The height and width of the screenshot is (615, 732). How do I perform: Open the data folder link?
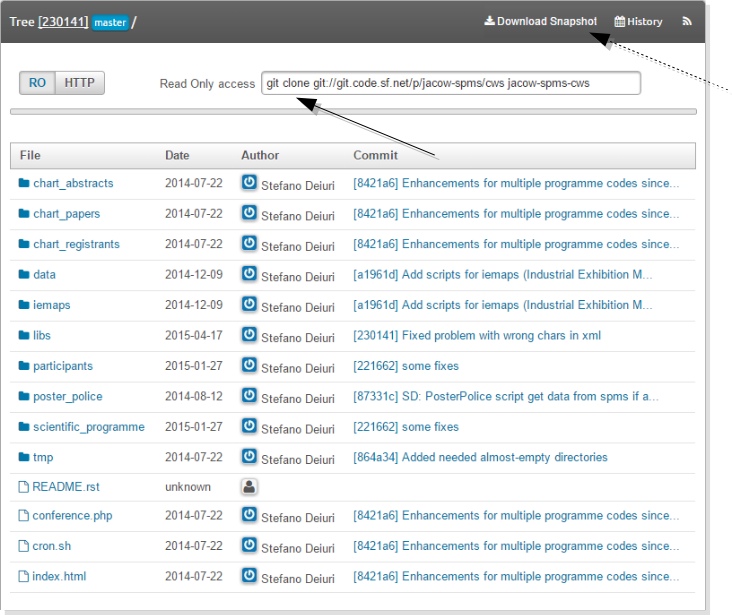(44, 275)
